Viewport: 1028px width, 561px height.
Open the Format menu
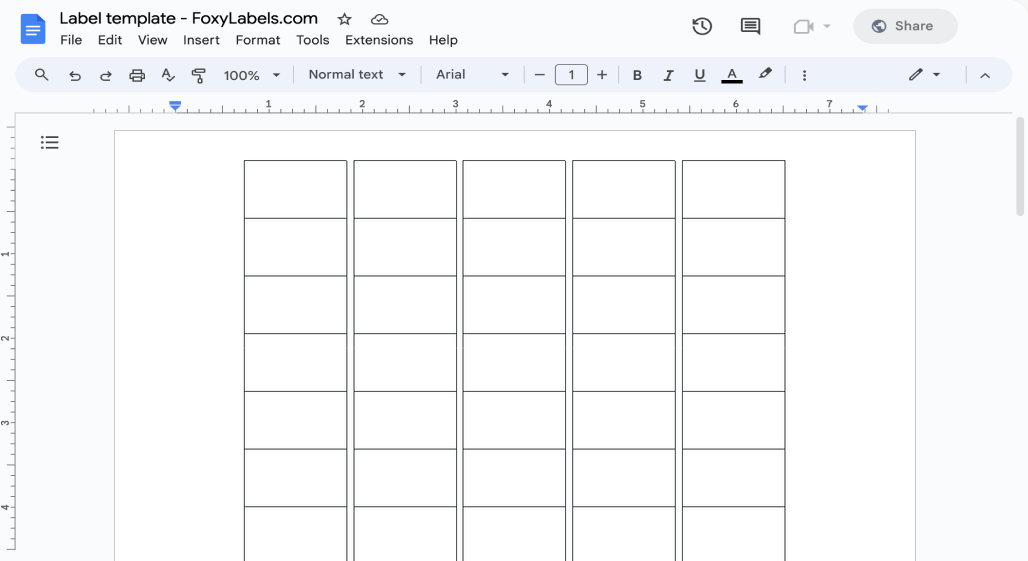[258, 40]
